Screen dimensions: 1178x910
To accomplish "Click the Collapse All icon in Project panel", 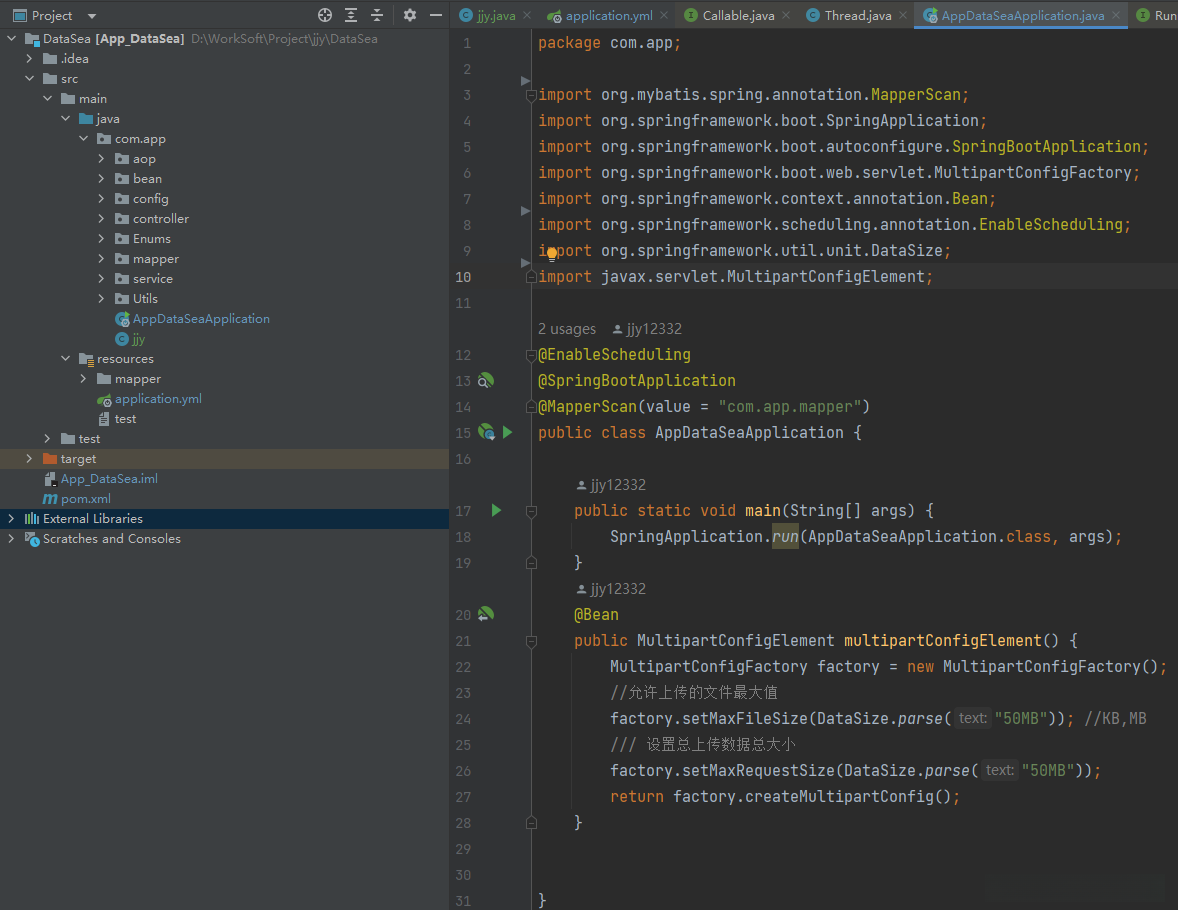I will coord(377,15).
